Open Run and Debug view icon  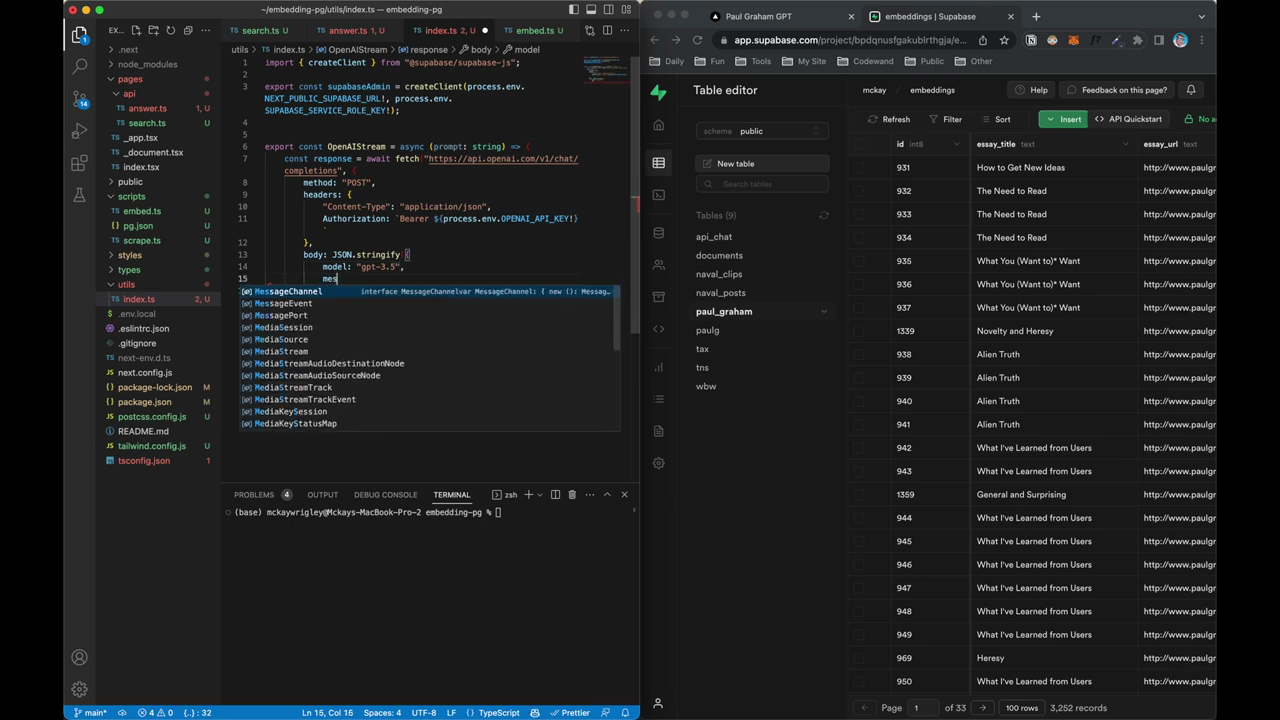(79, 131)
